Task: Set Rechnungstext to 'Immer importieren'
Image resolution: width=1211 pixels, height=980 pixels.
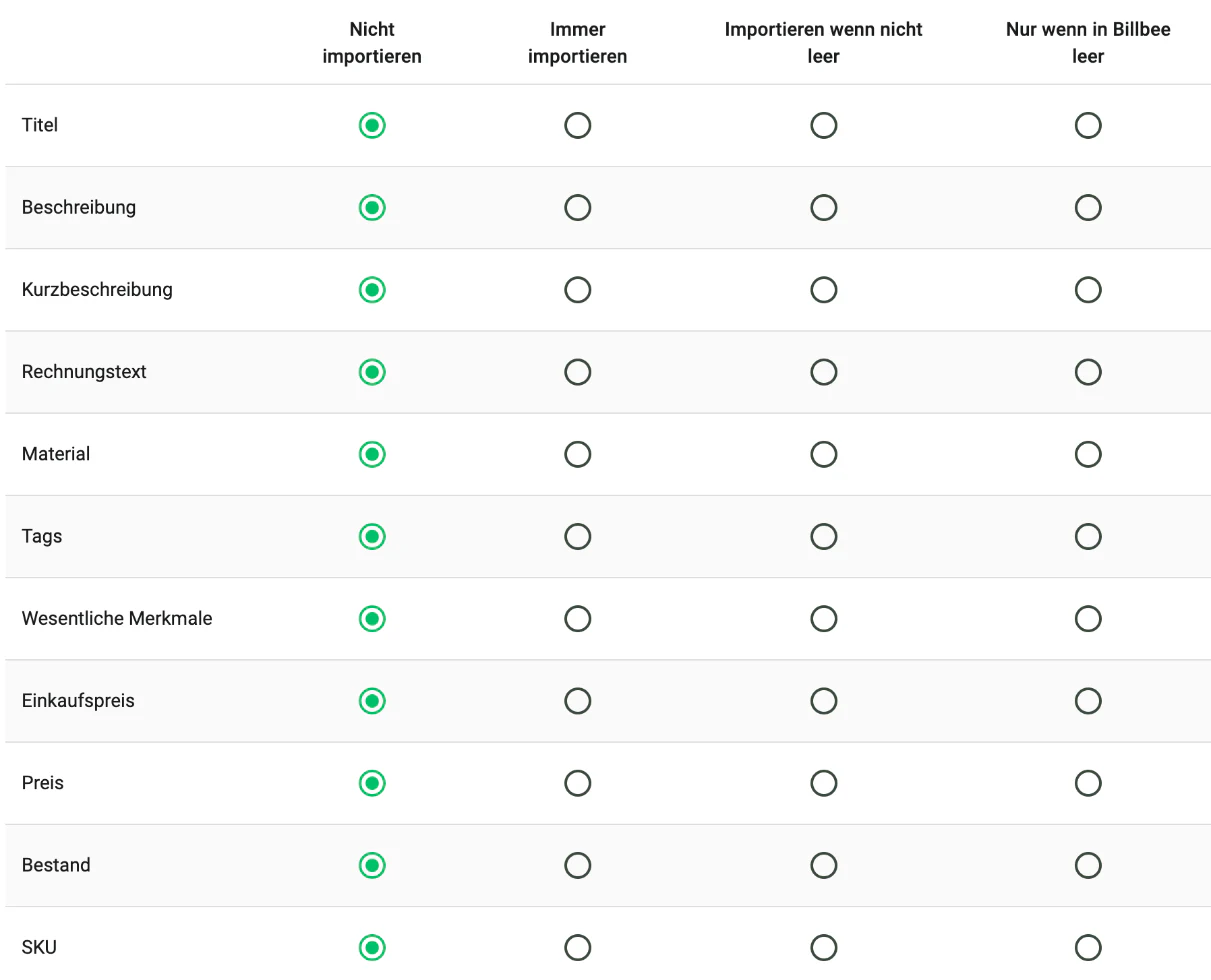Action: click(578, 372)
